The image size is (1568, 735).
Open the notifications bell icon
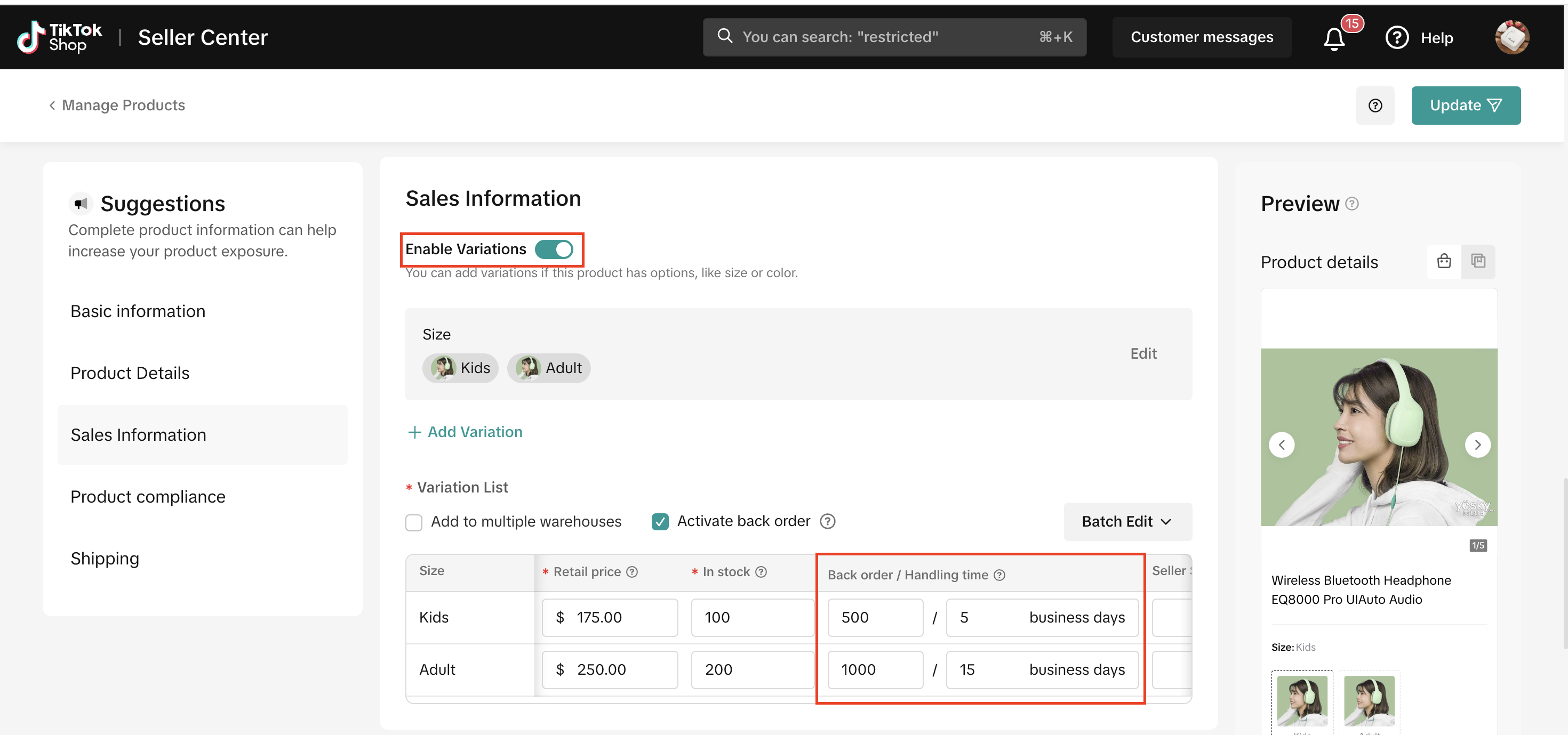point(1334,39)
